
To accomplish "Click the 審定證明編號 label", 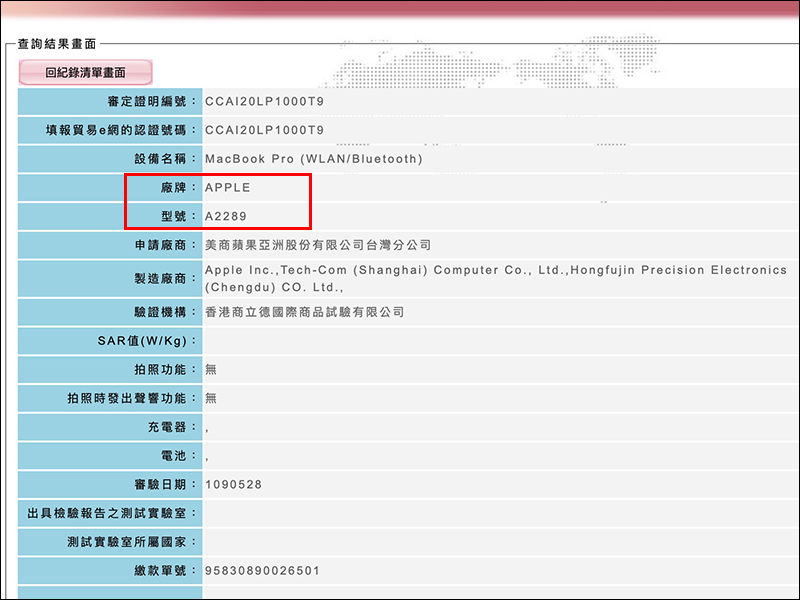I will click(x=152, y=102).
